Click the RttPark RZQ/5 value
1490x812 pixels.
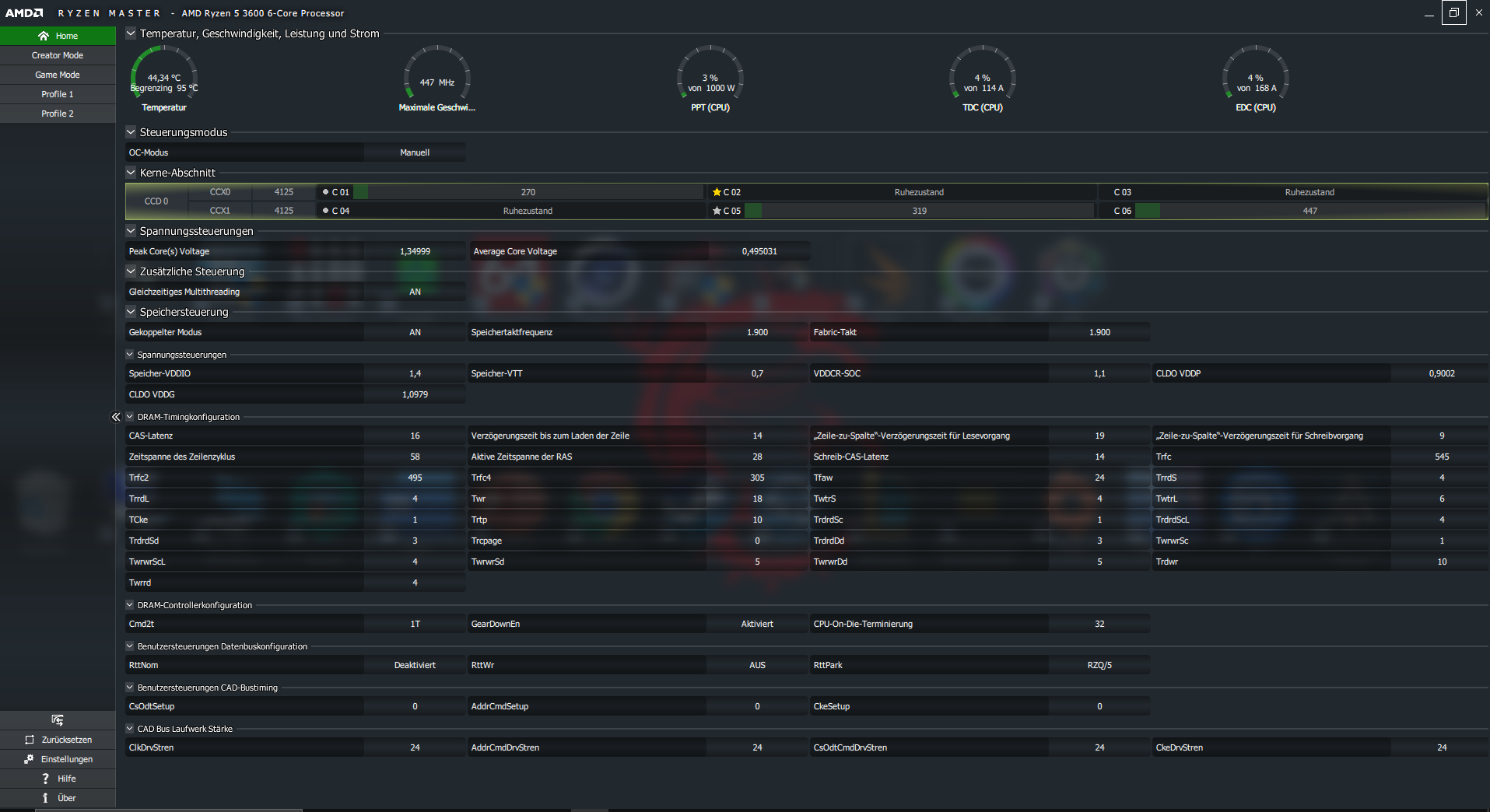click(1099, 665)
